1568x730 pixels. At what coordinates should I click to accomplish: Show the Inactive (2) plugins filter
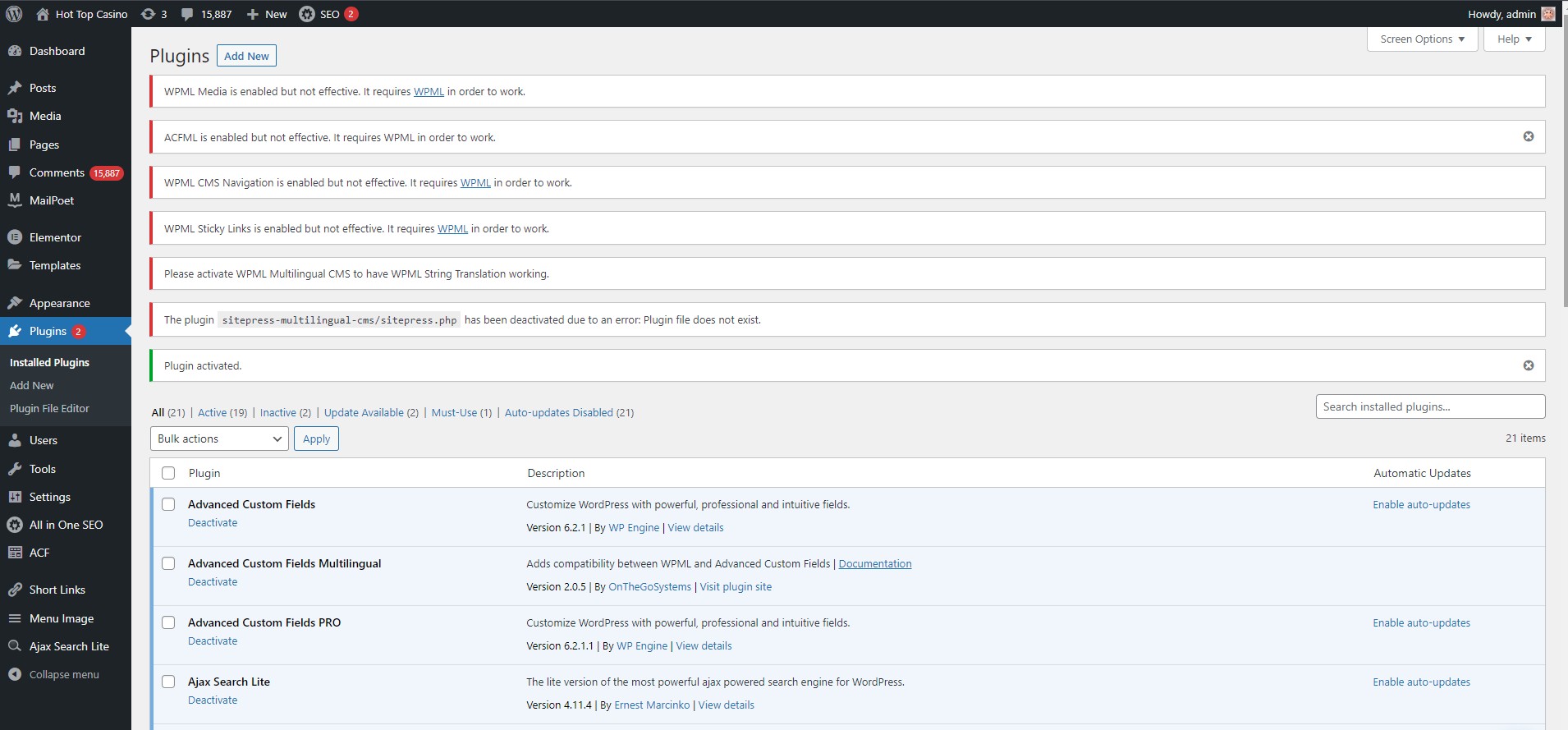coord(286,412)
